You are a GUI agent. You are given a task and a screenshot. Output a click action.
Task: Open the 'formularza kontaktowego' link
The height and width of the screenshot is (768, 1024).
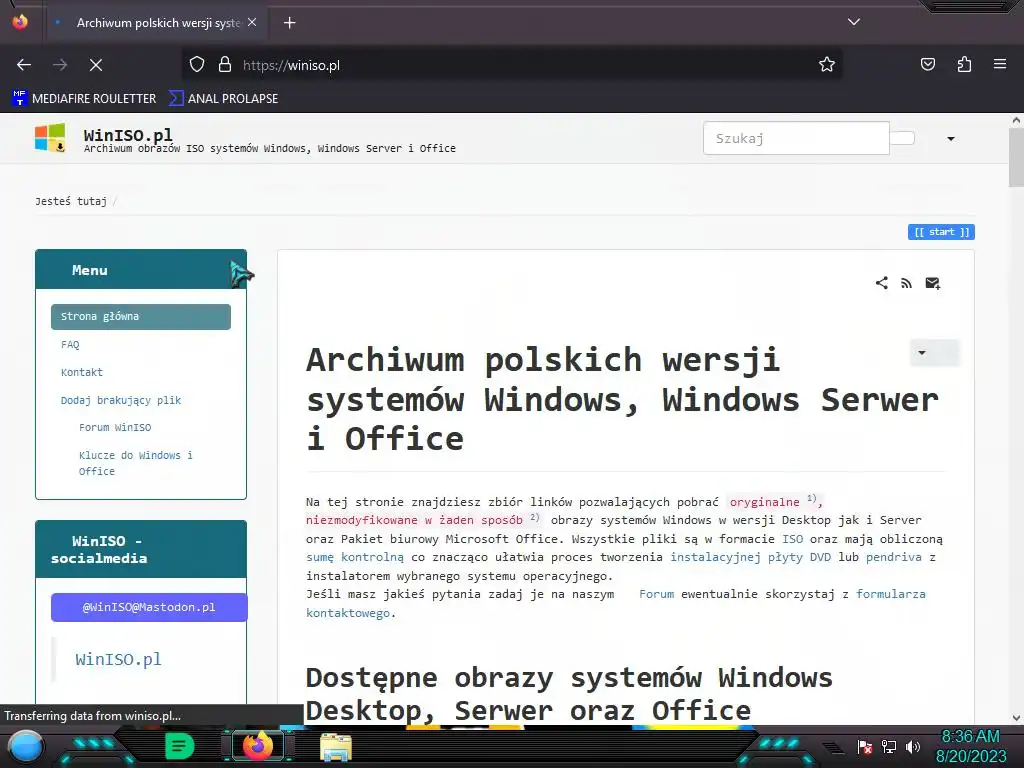891,594
